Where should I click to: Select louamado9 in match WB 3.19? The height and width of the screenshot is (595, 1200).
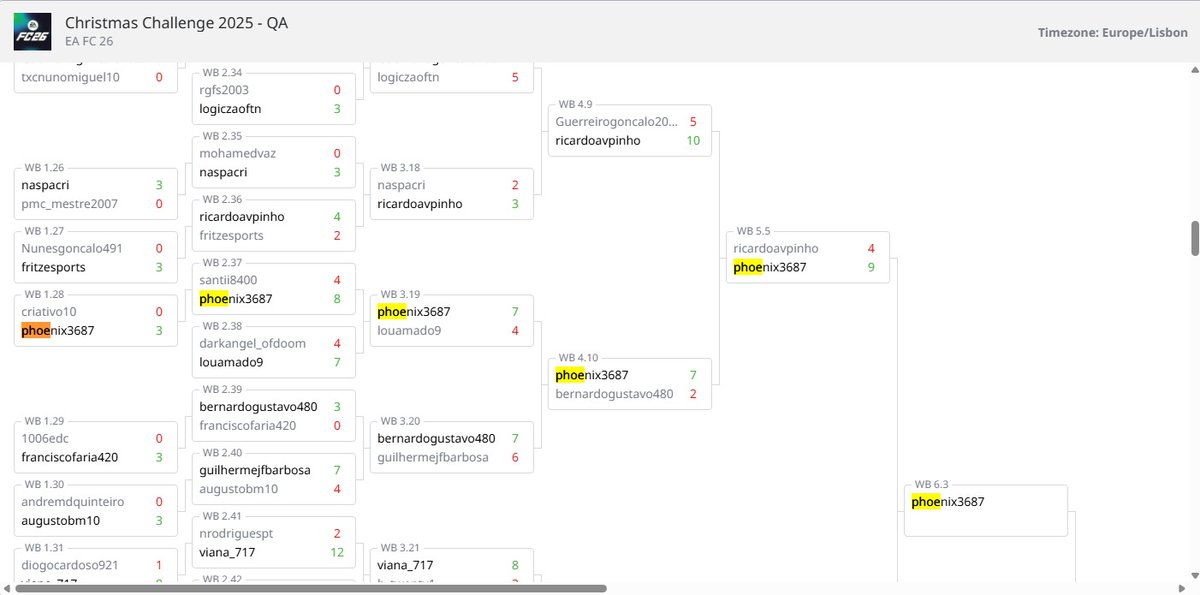point(409,331)
